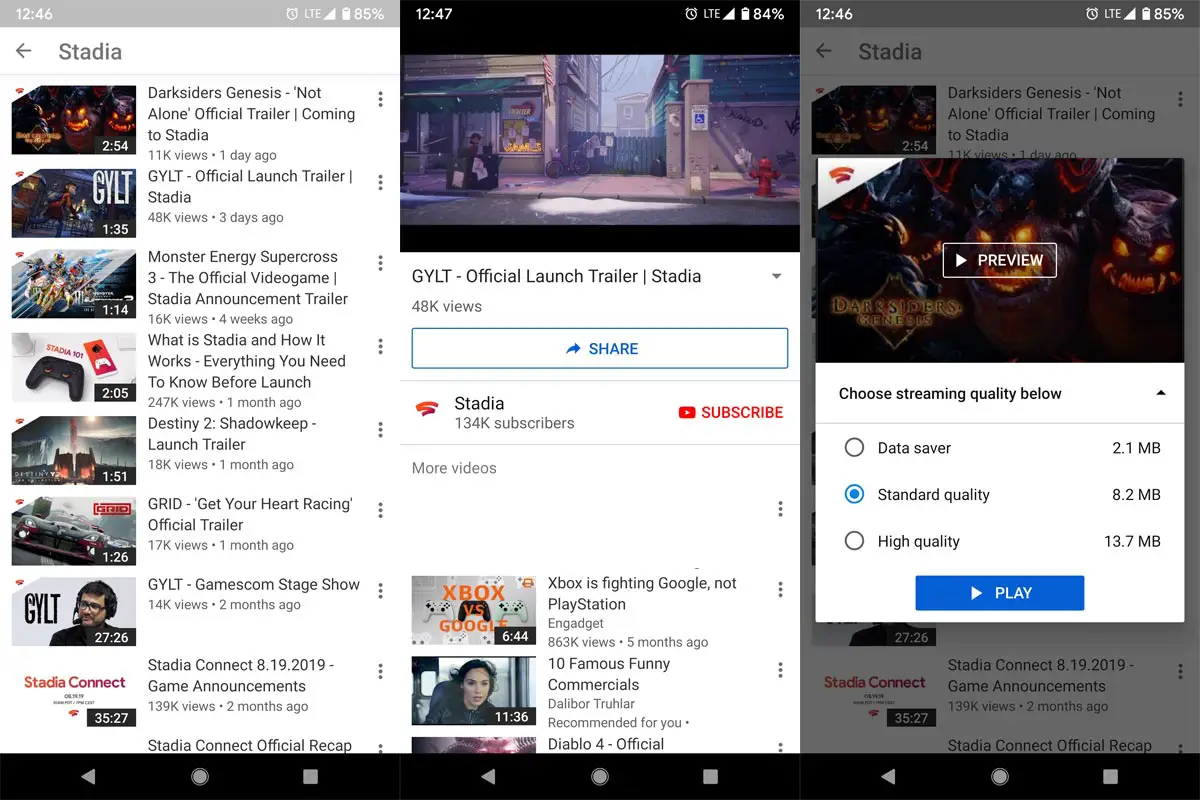Open options menu for GYLT Gamescom Stage Show
The image size is (1200, 800).
[x=380, y=591]
